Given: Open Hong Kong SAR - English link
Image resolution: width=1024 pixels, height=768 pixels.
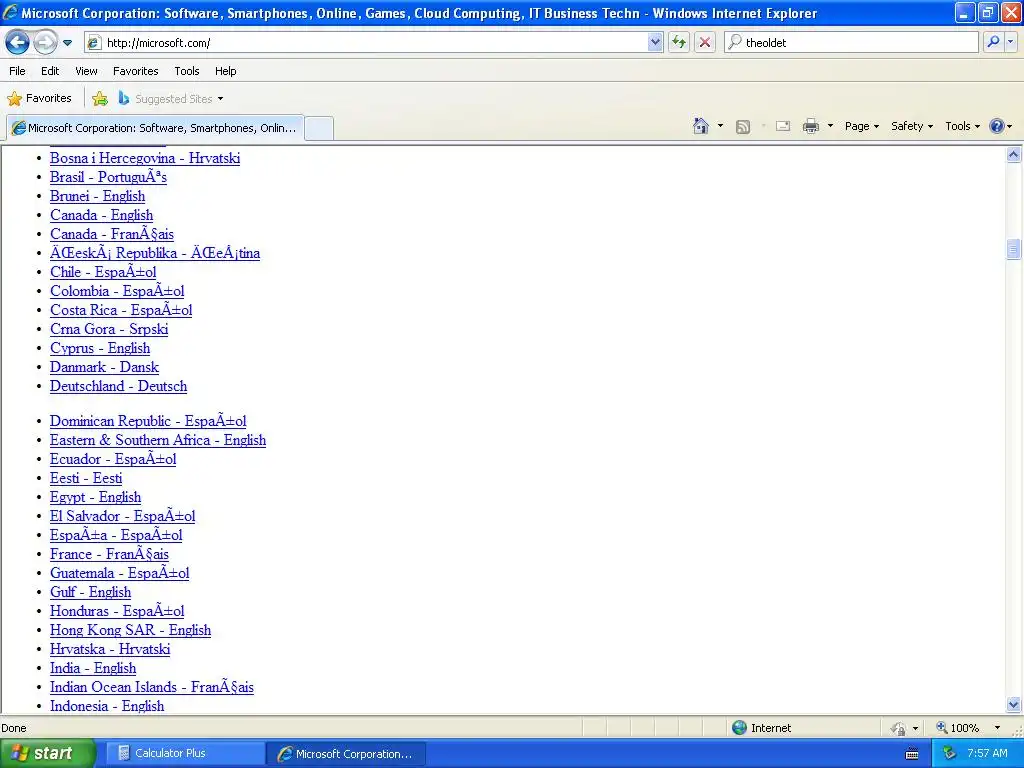Looking at the screenshot, I should [131, 630].
